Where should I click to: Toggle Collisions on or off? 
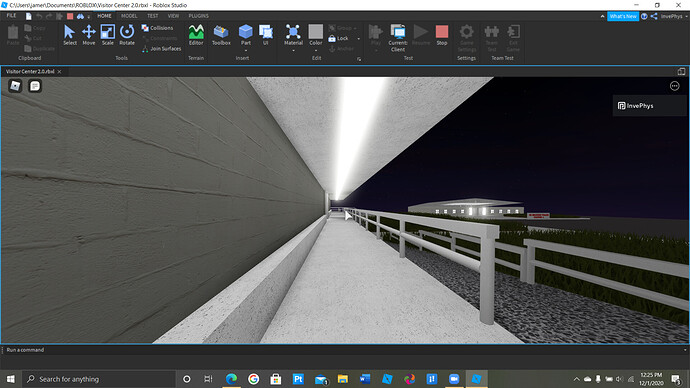pyautogui.click(x=158, y=28)
